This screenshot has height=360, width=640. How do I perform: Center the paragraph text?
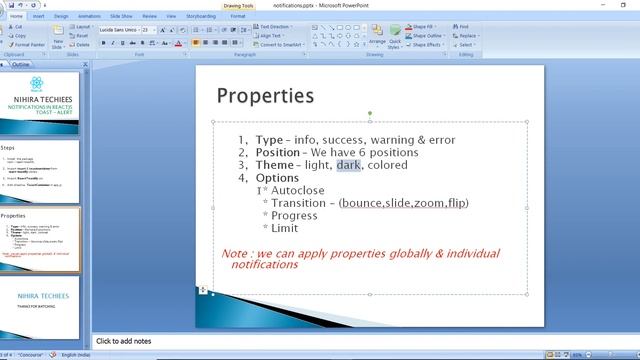(x=205, y=42)
